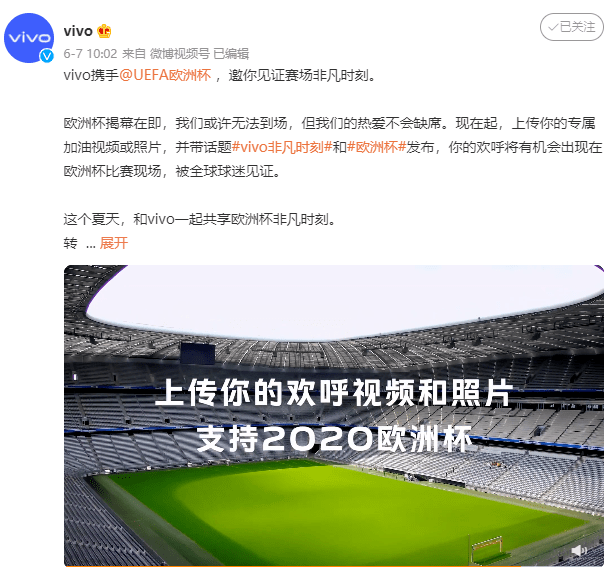Click the 上传你的欢呼视频和照片 video caption
This screenshot has height=567, width=611.
coord(334,392)
